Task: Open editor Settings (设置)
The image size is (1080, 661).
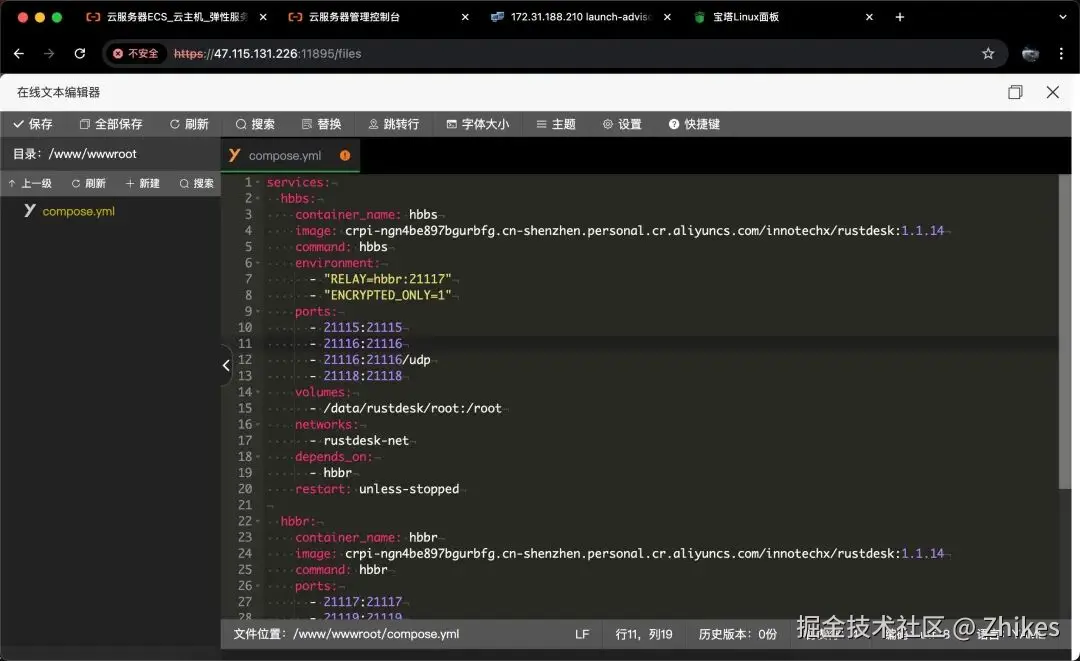Action: [622, 124]
